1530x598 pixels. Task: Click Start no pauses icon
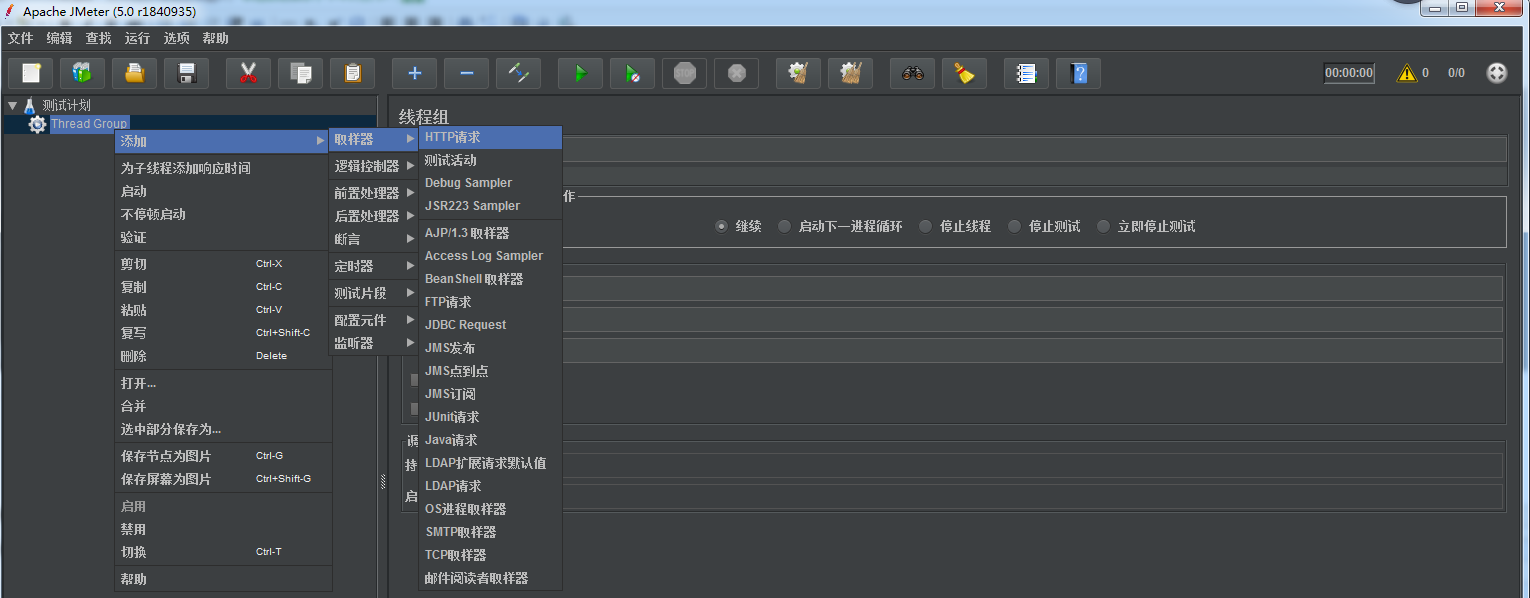pos(632,73)
